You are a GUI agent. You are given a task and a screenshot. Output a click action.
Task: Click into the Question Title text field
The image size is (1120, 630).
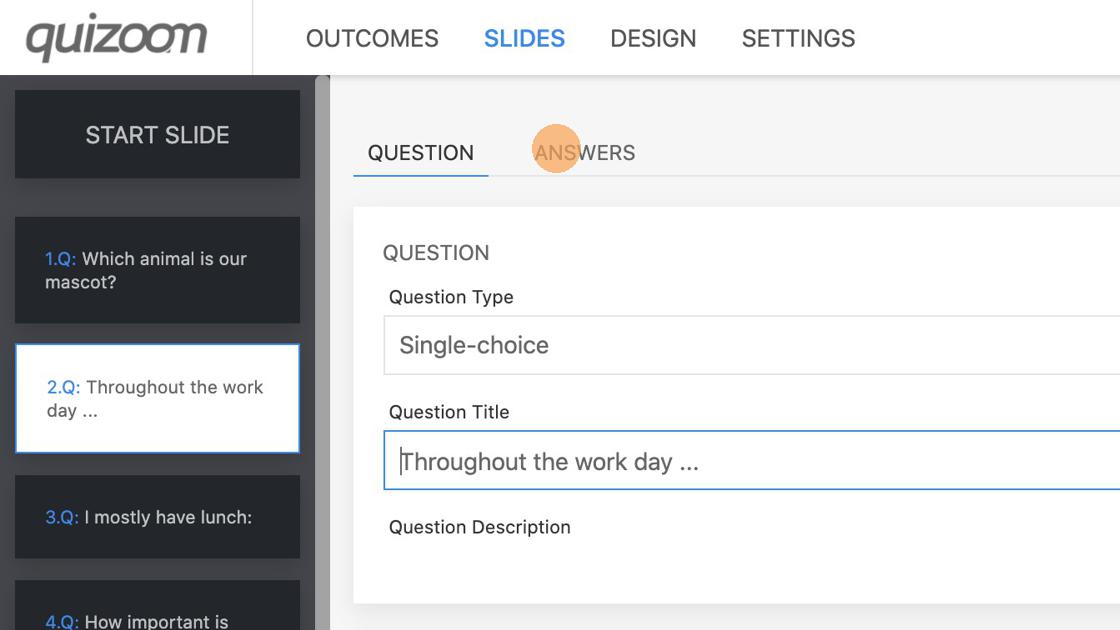click(750, 461)
